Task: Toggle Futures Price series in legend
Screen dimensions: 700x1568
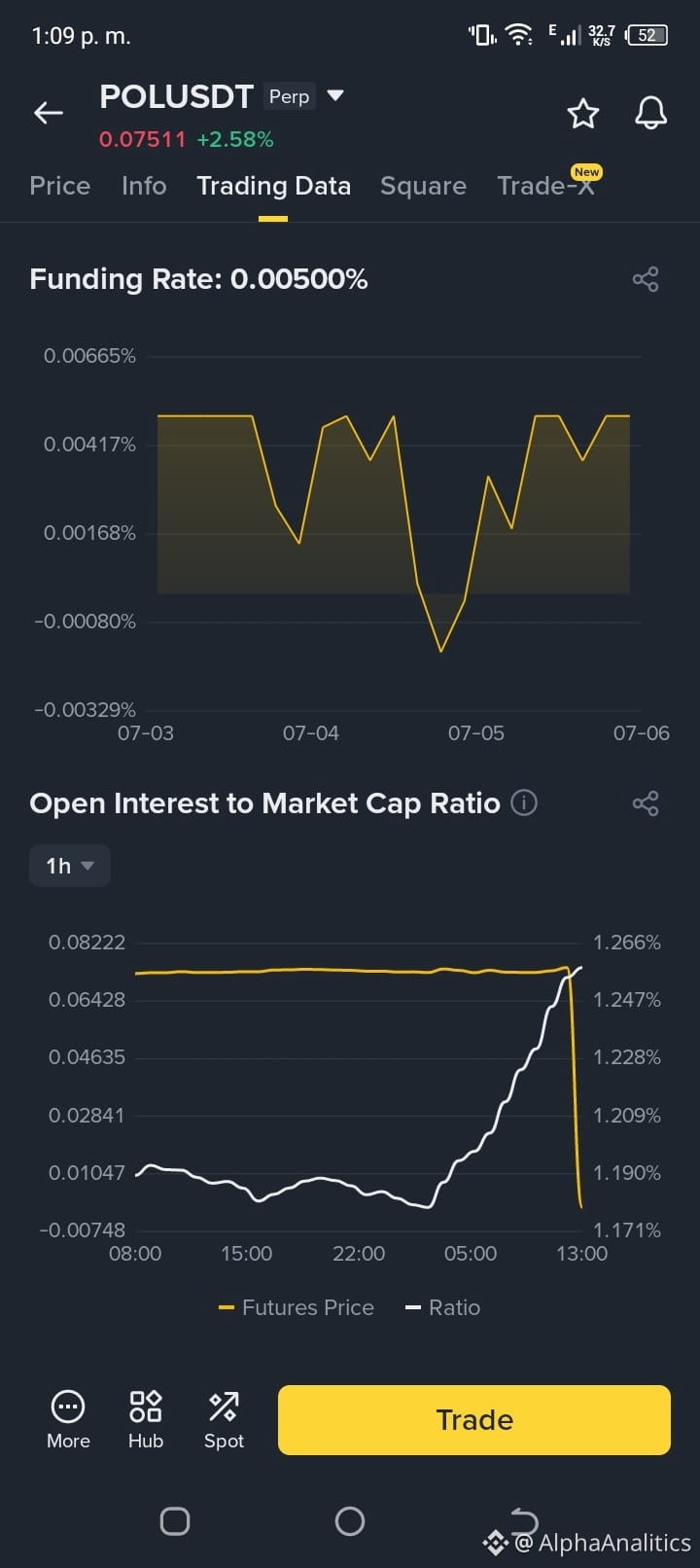Action: click(297, 1307)
